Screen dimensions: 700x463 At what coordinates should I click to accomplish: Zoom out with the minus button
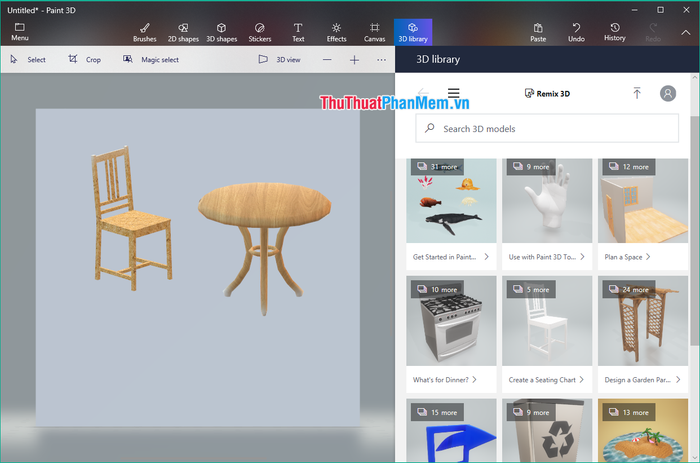327,59
